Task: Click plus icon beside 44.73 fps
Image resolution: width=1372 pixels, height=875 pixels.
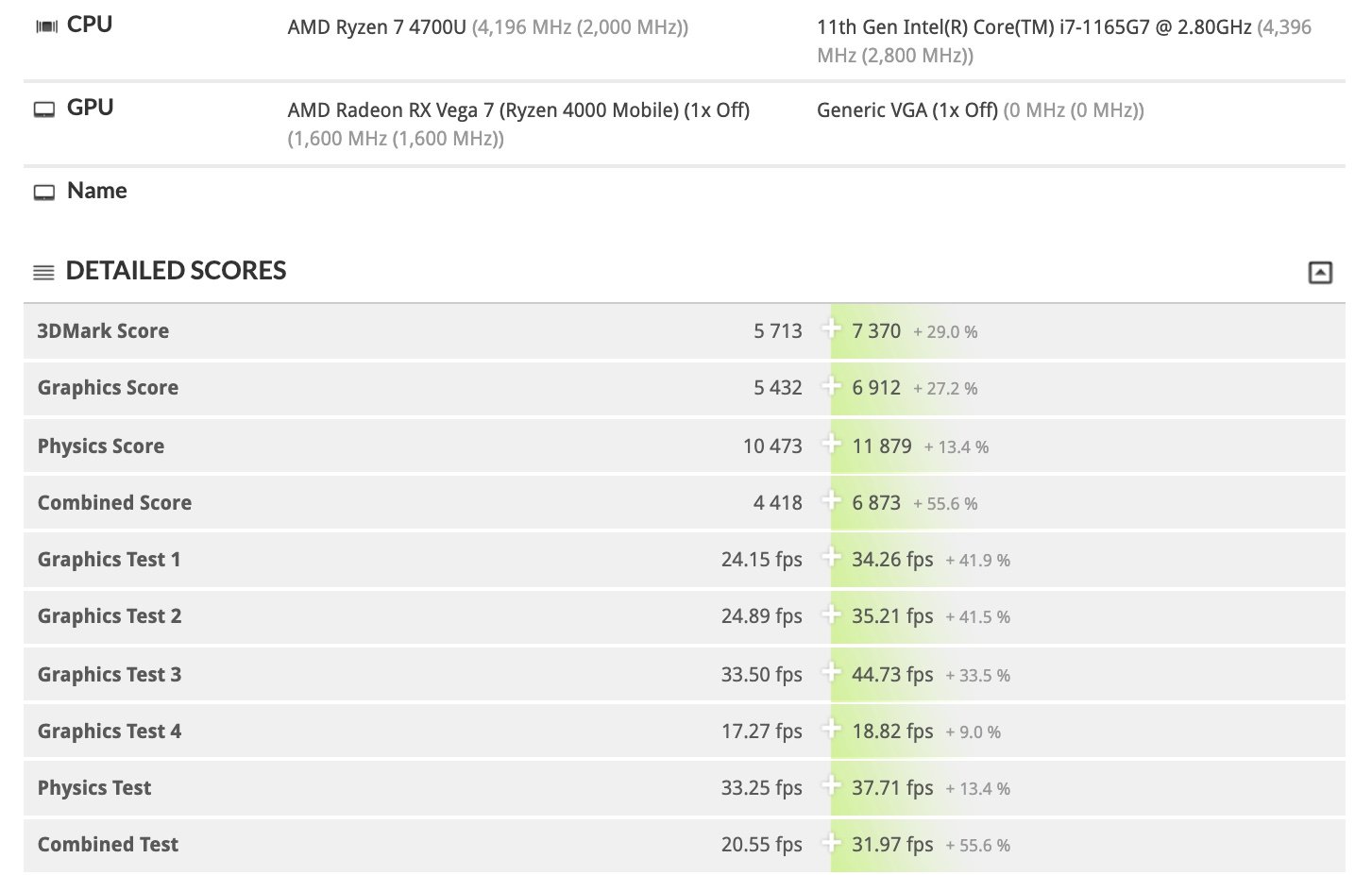Action: [831, 672]
